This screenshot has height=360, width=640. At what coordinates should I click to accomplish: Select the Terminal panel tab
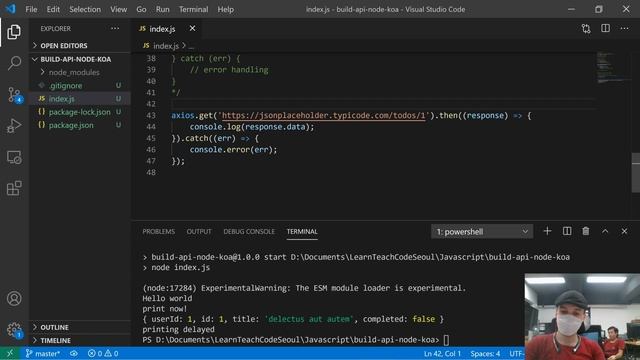coord(302,231)
